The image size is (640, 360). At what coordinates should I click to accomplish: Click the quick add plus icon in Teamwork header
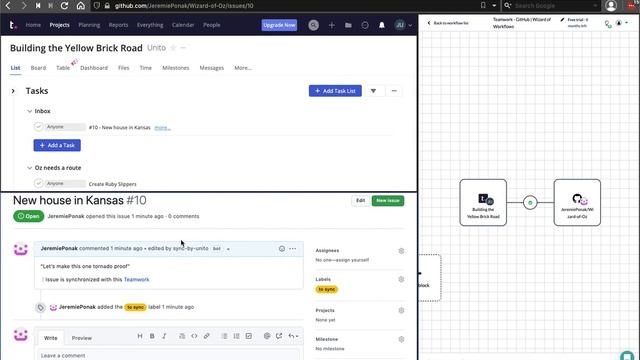(x=331, y=25)
